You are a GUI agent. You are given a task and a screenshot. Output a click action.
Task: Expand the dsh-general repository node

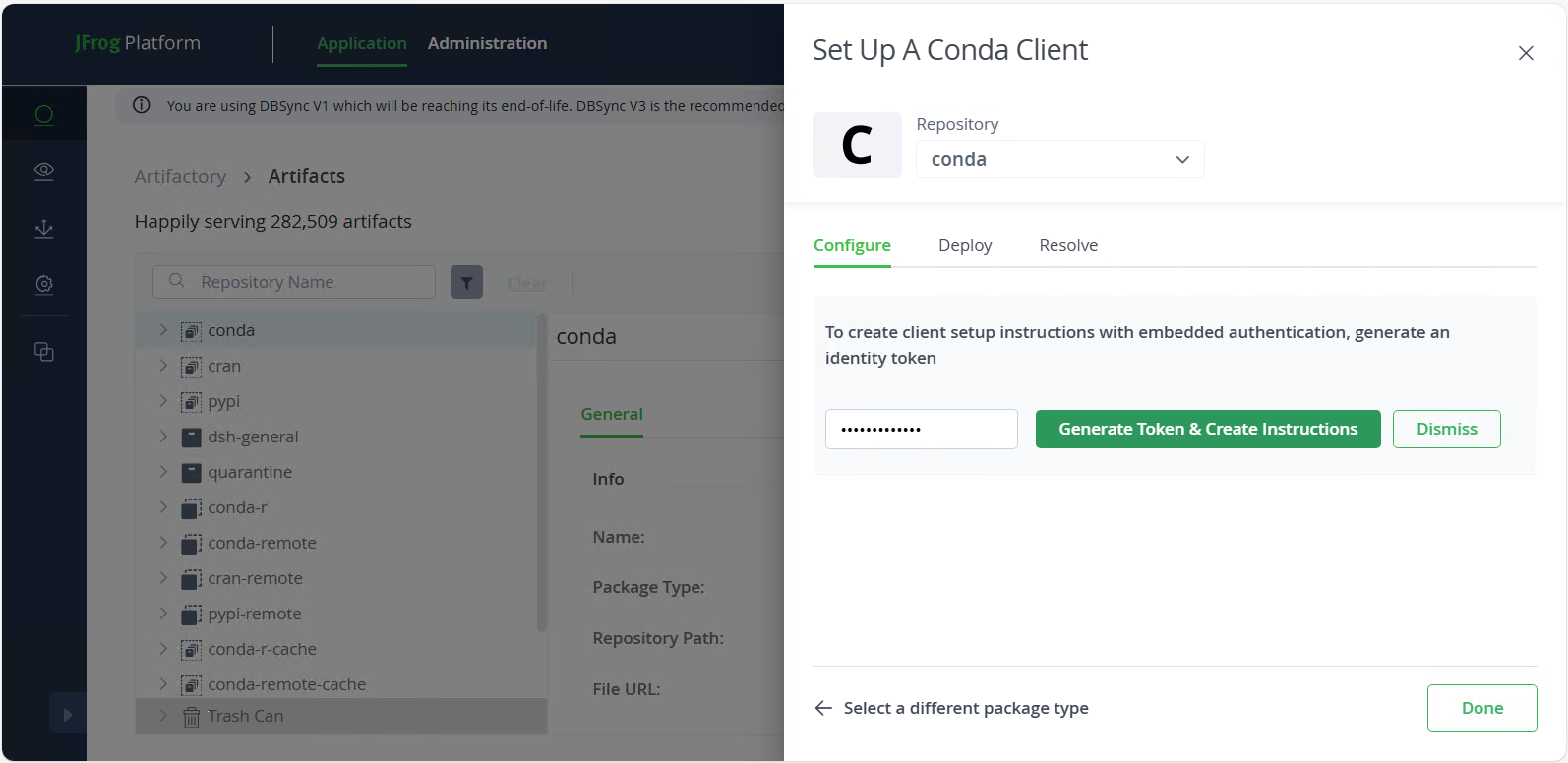pyautogui.click(x=163, y=437)
